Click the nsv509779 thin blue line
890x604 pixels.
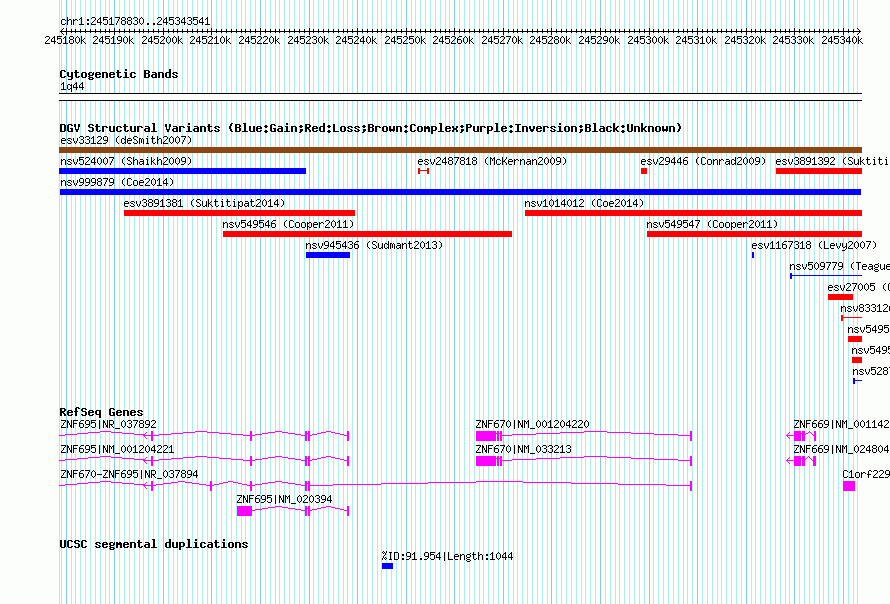826,276
